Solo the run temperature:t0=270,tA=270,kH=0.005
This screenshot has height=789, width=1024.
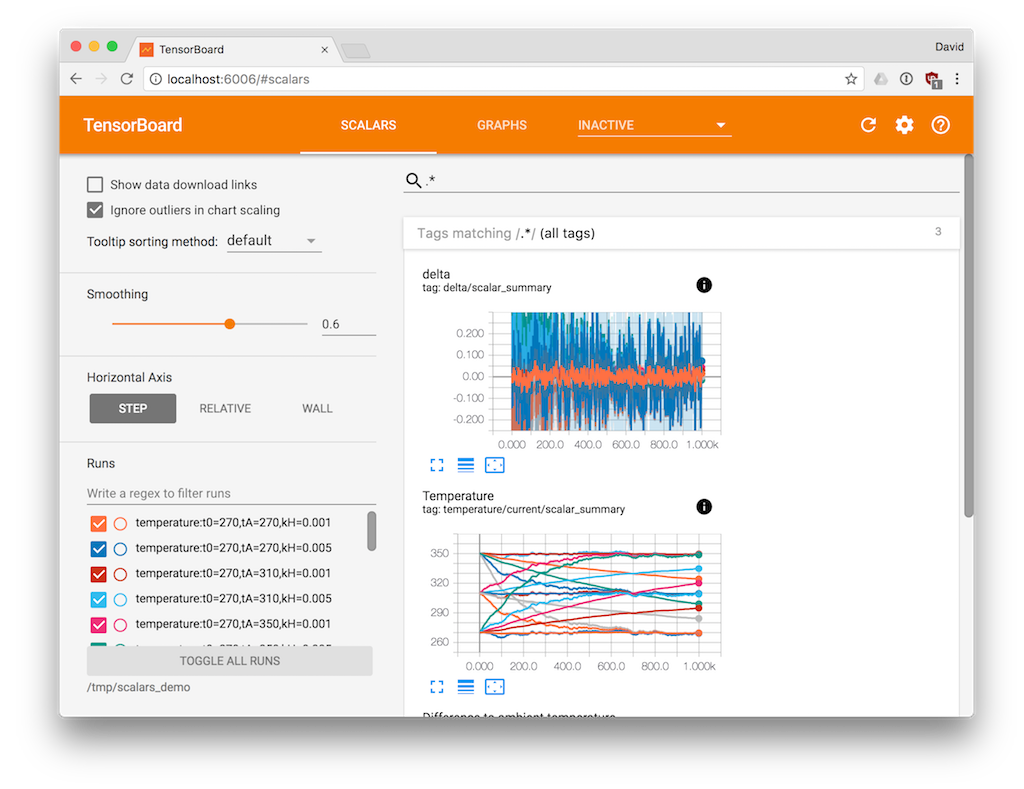[x=120, y=548]
